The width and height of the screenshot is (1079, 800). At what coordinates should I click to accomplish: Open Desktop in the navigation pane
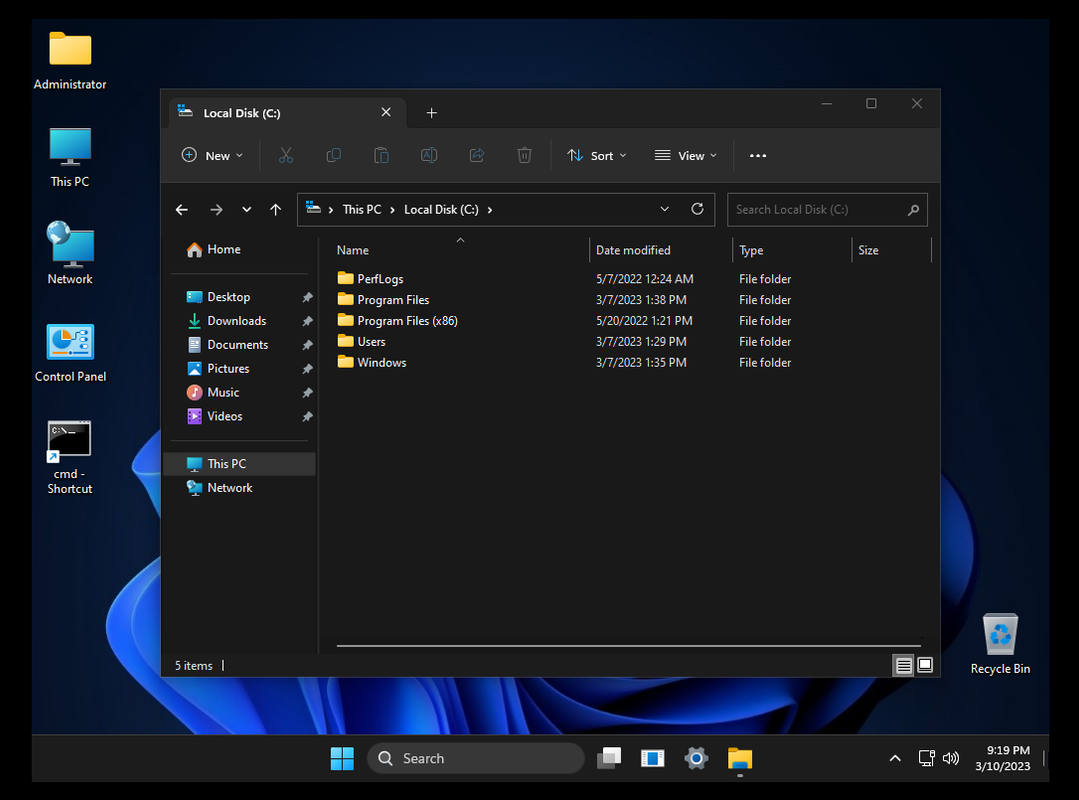click(240, 297)
